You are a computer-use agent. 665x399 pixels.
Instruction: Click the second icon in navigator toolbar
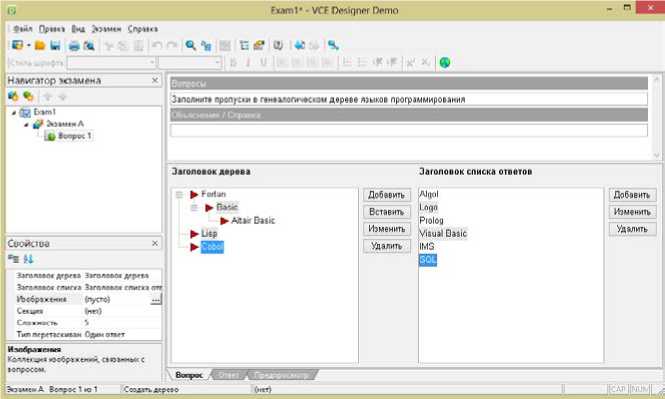(x=28, y=96)
